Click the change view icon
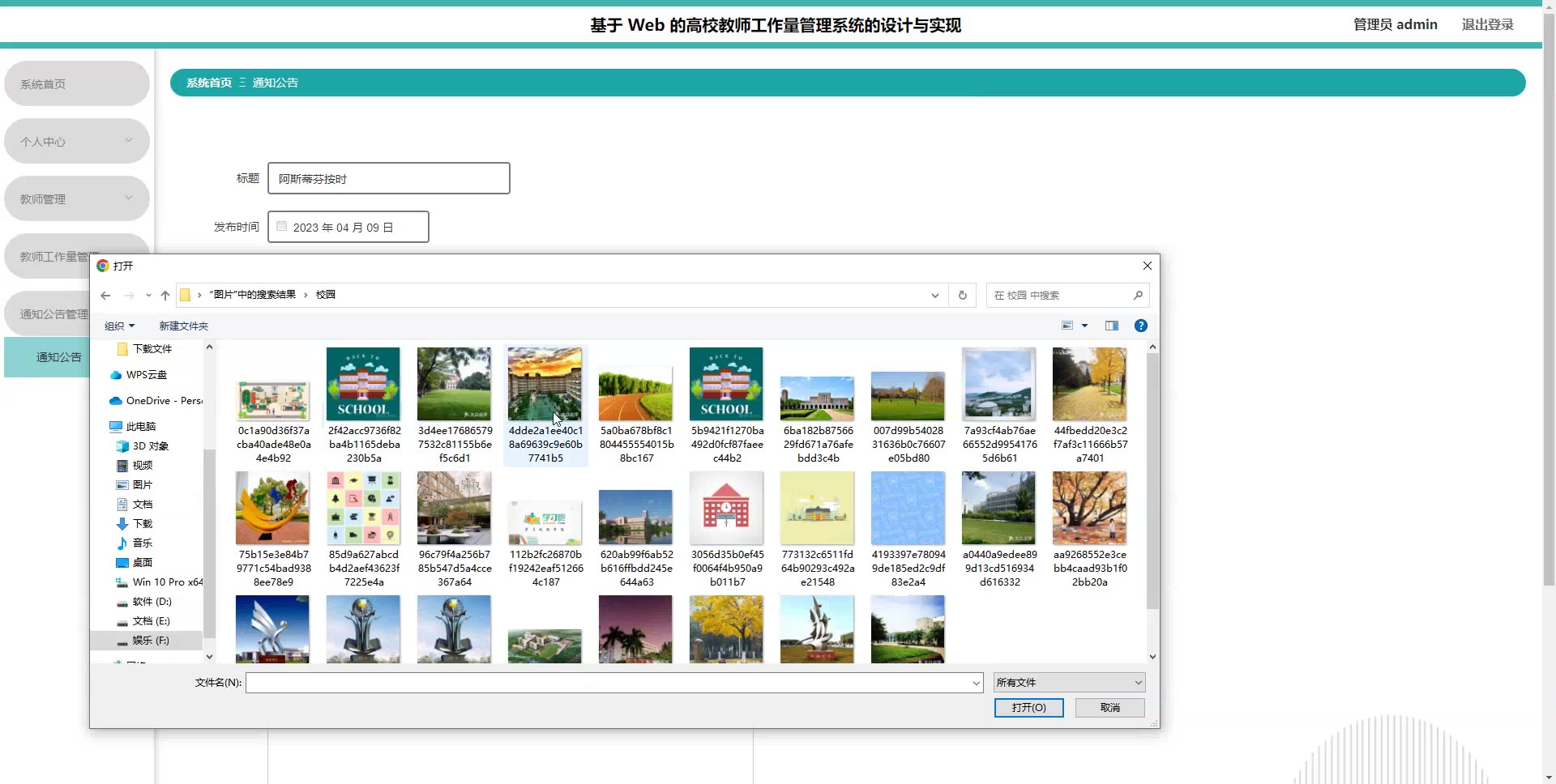This screenshot has height=784, width=1556. pyautogui.click(x=1067, y=326)
